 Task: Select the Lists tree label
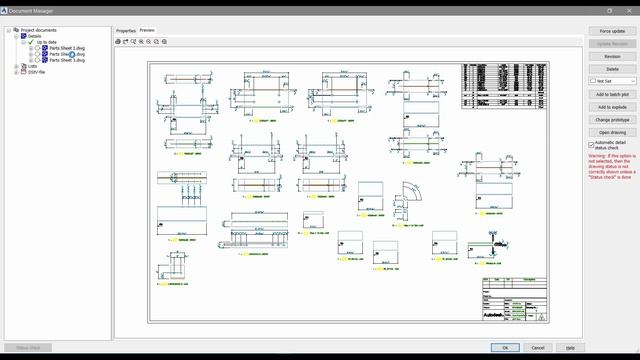(33, 66)
